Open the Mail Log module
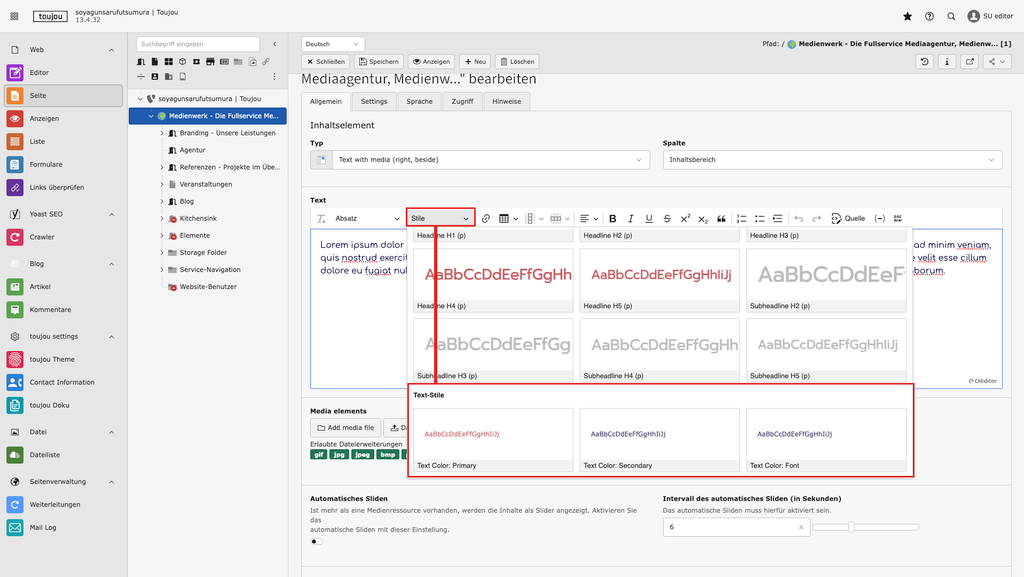Screen dimensions: 1024x577 tap(63, 527)
